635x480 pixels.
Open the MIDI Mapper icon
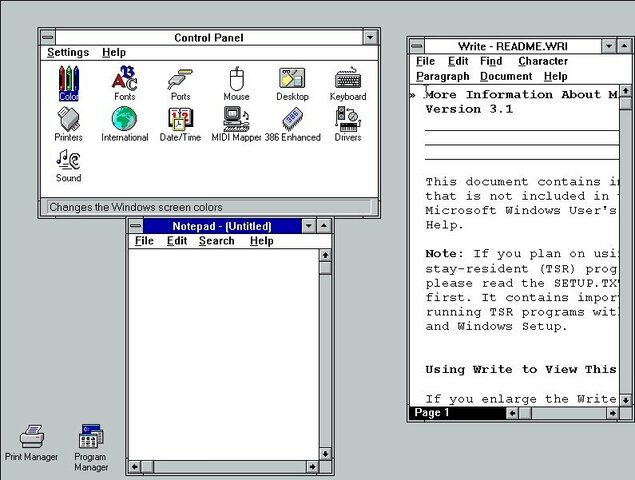[237, 124]
